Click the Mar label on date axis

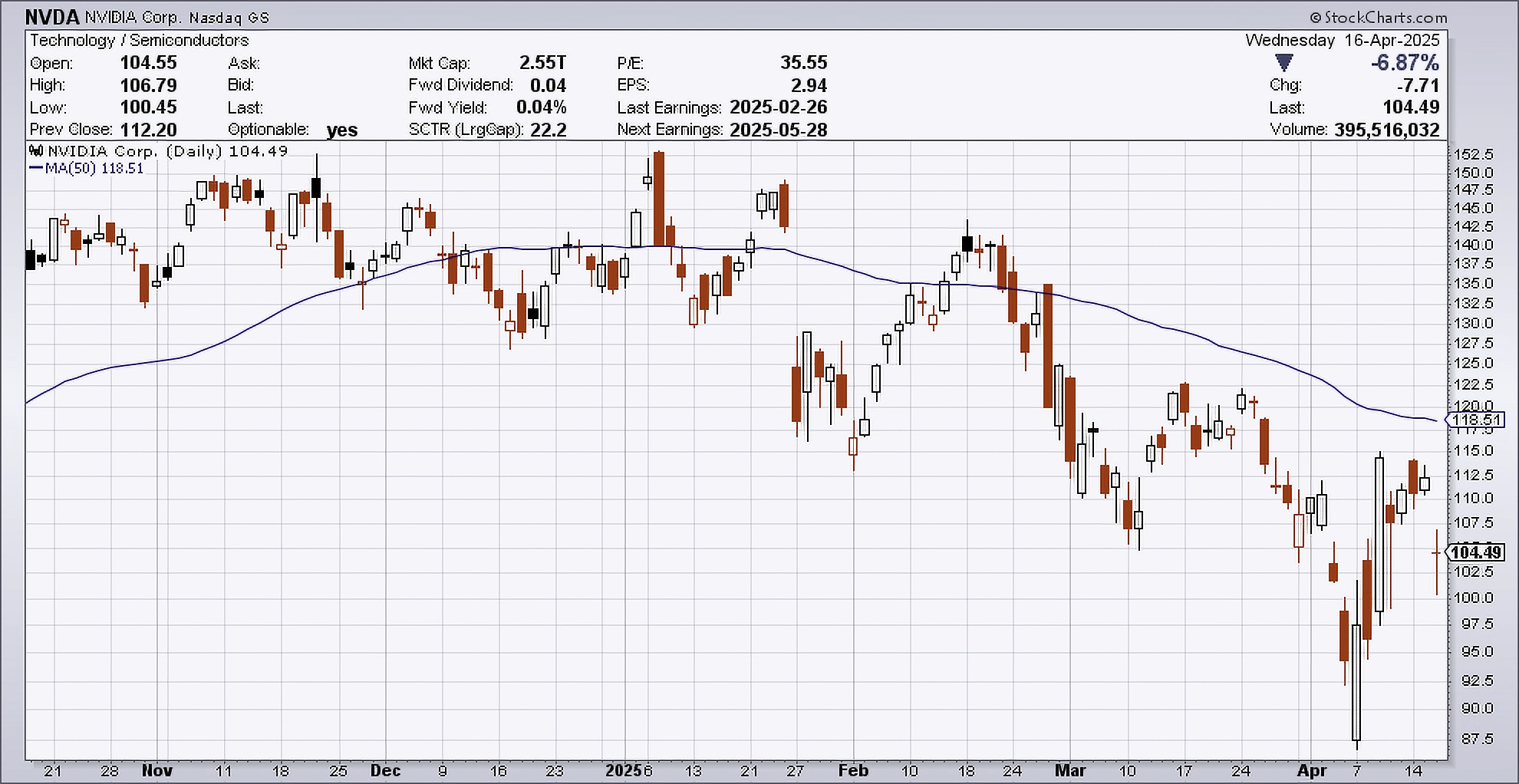pyautogui.click(x=1070, y=771)
